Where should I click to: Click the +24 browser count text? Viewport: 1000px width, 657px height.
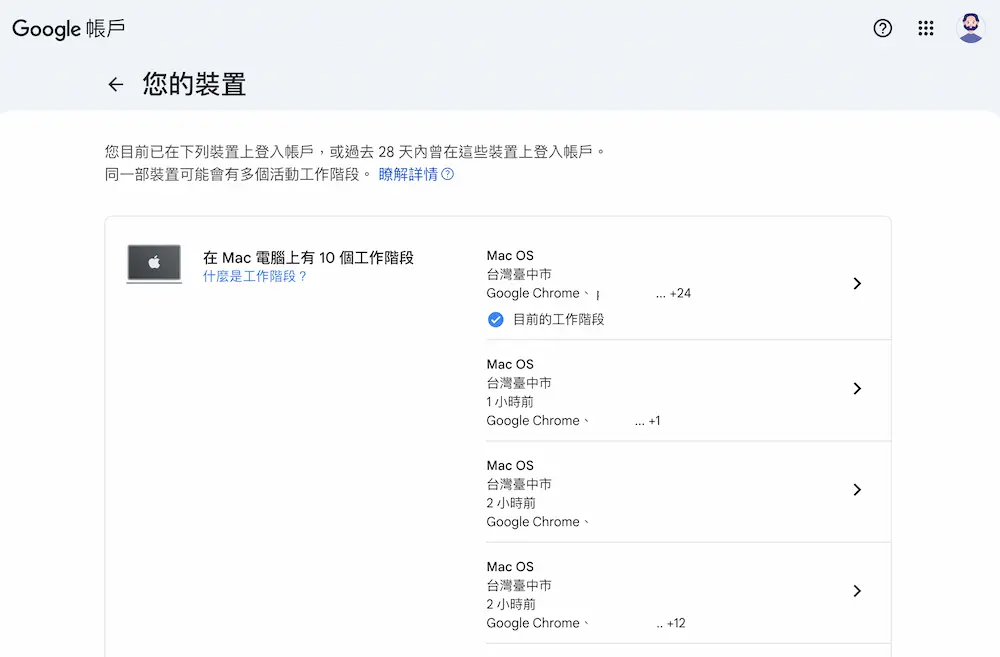pyautogui.click(x=680, y=294)
